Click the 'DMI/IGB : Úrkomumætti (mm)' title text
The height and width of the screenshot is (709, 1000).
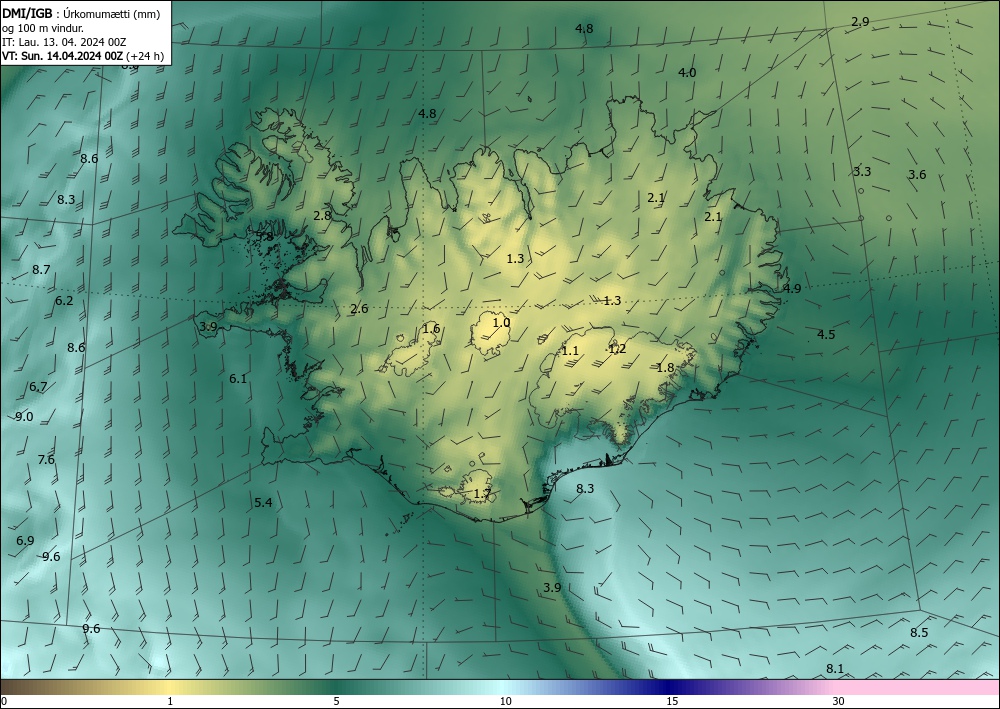point(81,14)
